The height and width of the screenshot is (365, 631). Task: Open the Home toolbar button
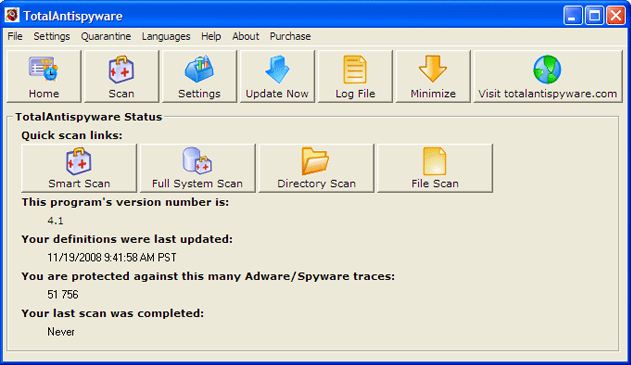click(43, 76)
